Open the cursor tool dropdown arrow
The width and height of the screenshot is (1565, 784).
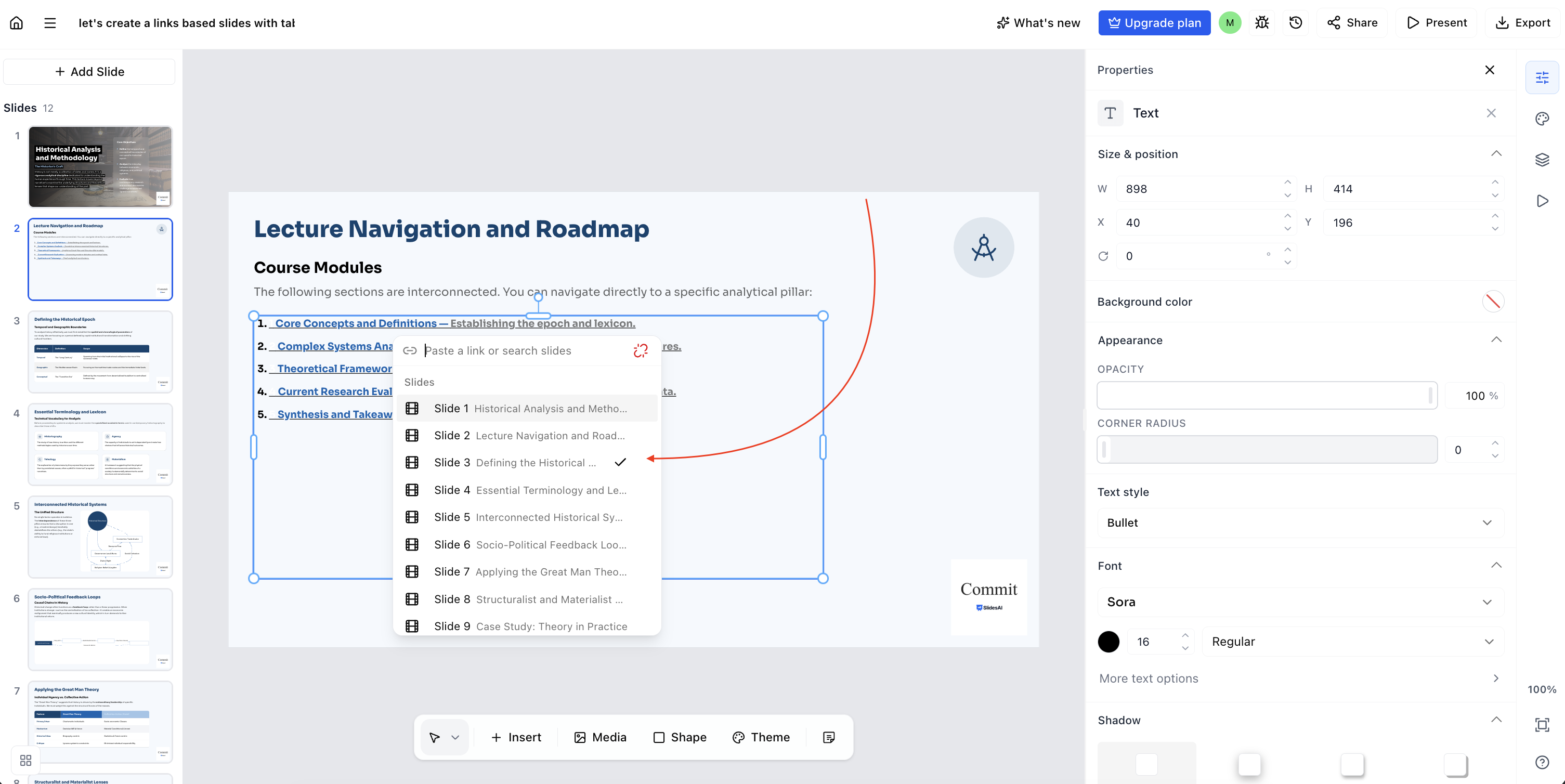click(x=455, y=737)
